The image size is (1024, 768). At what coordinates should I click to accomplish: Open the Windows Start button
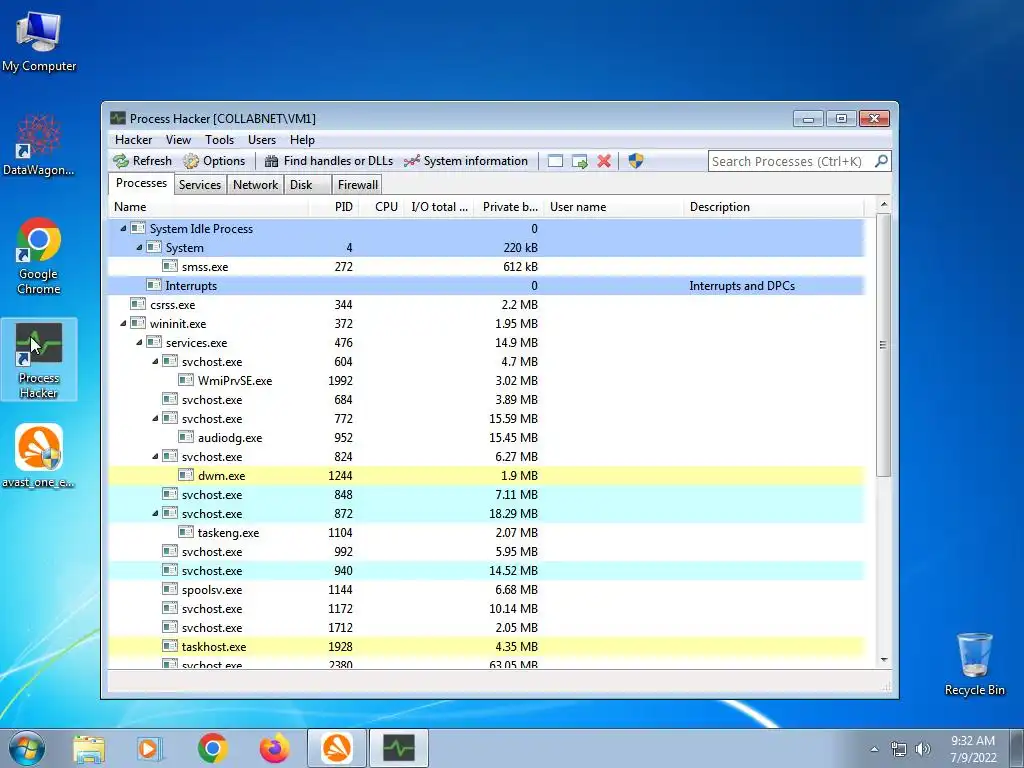[26, 748]
